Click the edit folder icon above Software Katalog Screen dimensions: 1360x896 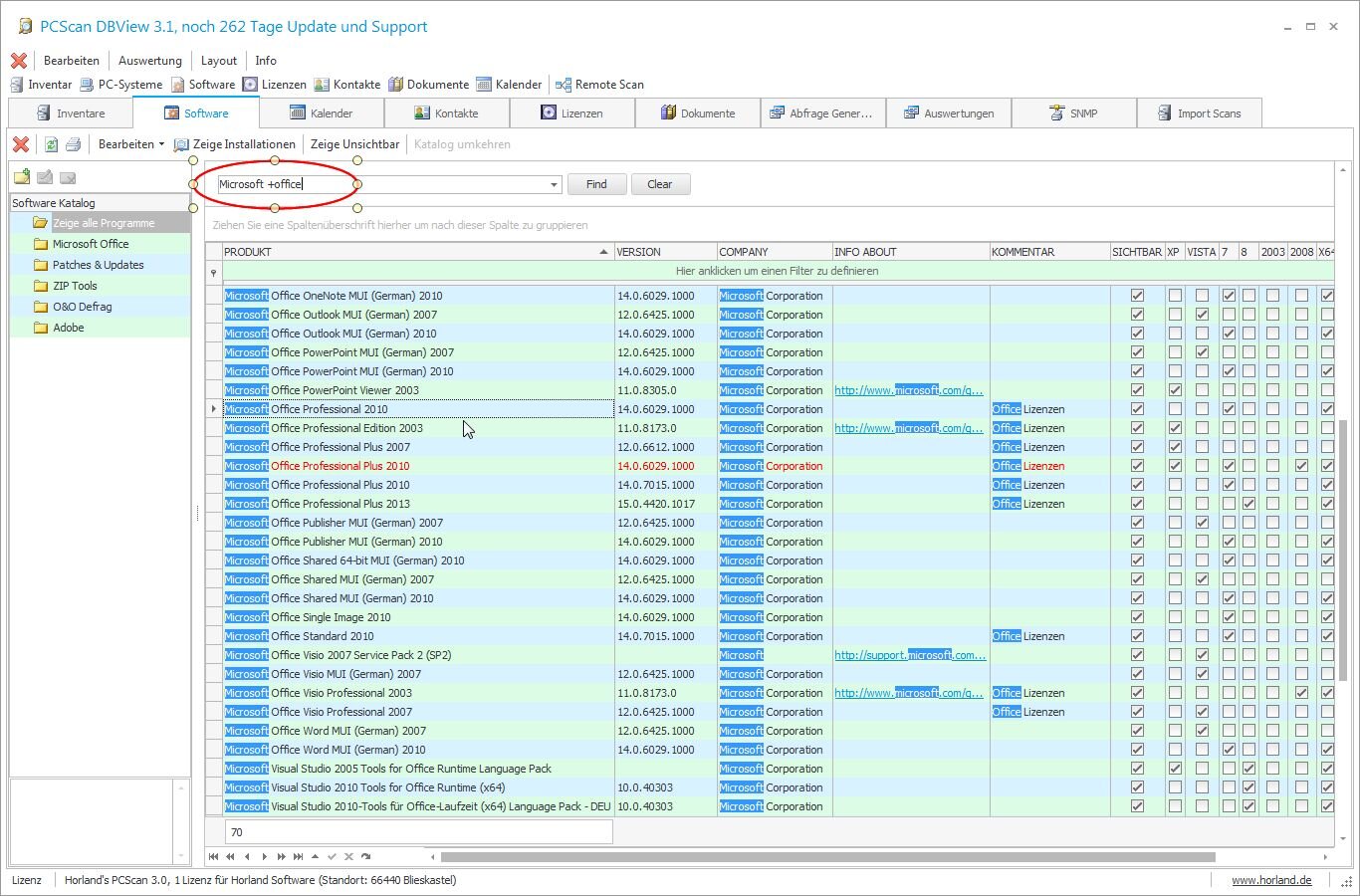point(45,177)
